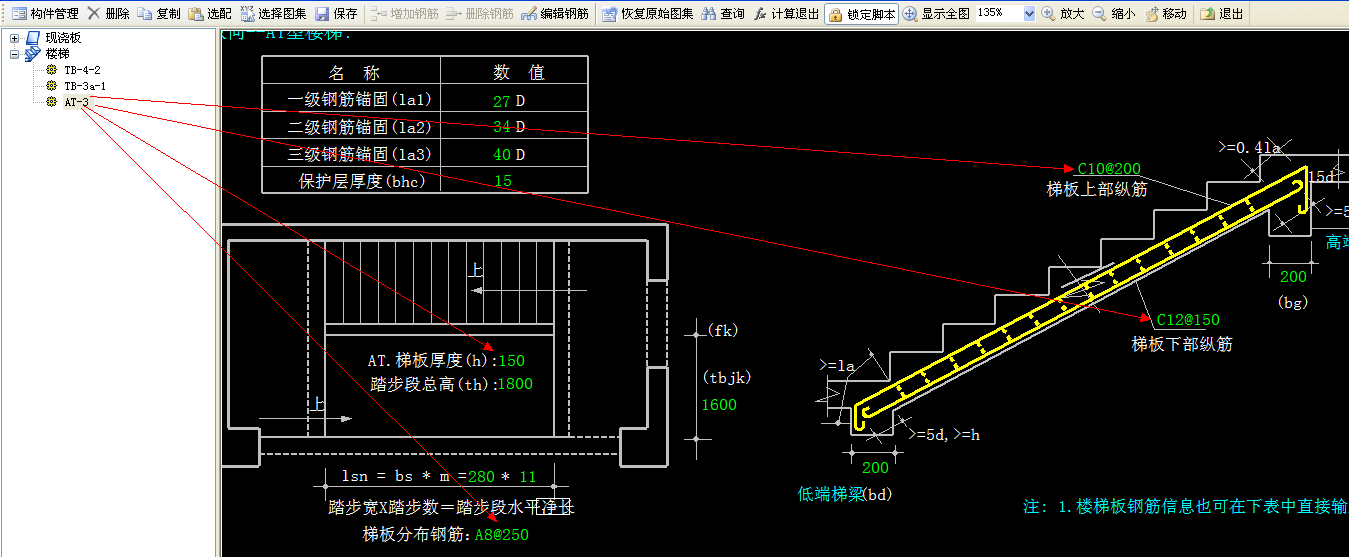Click the 三级钢筋锚固(la3) row label

coord(358,154)
